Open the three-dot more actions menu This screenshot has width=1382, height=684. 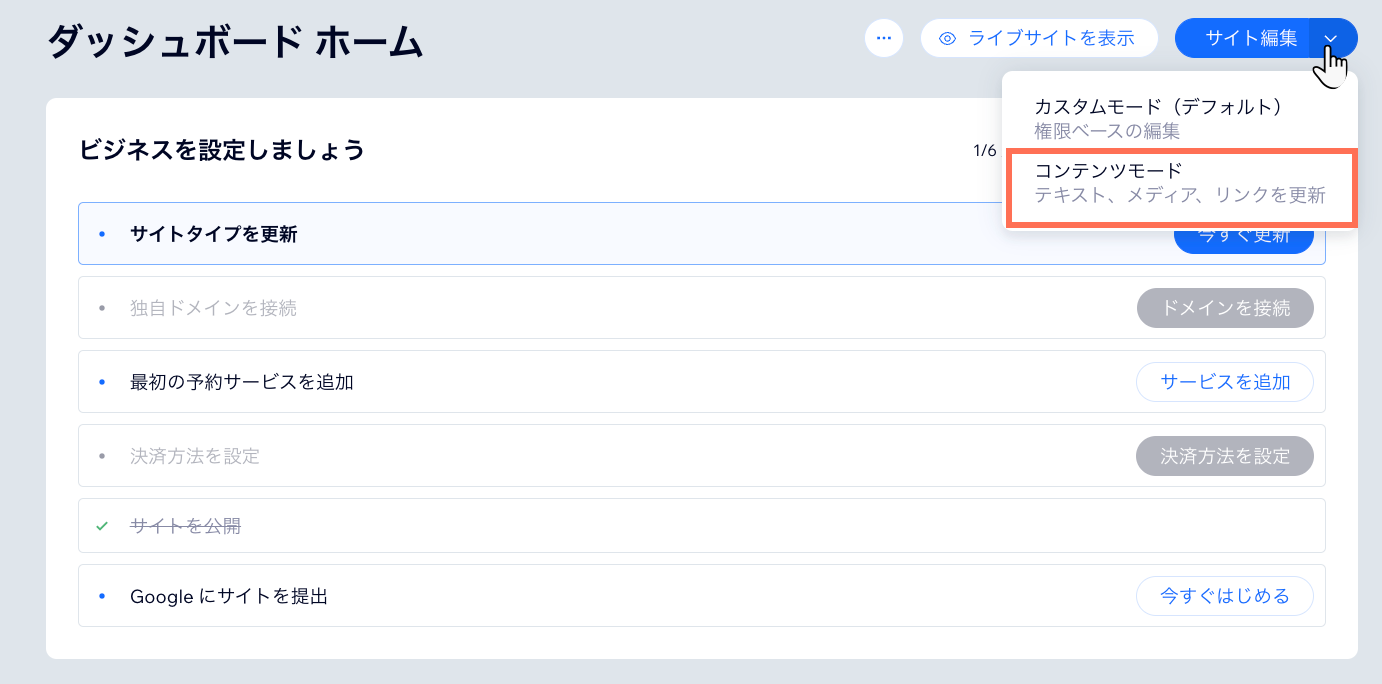pos(884,38)
